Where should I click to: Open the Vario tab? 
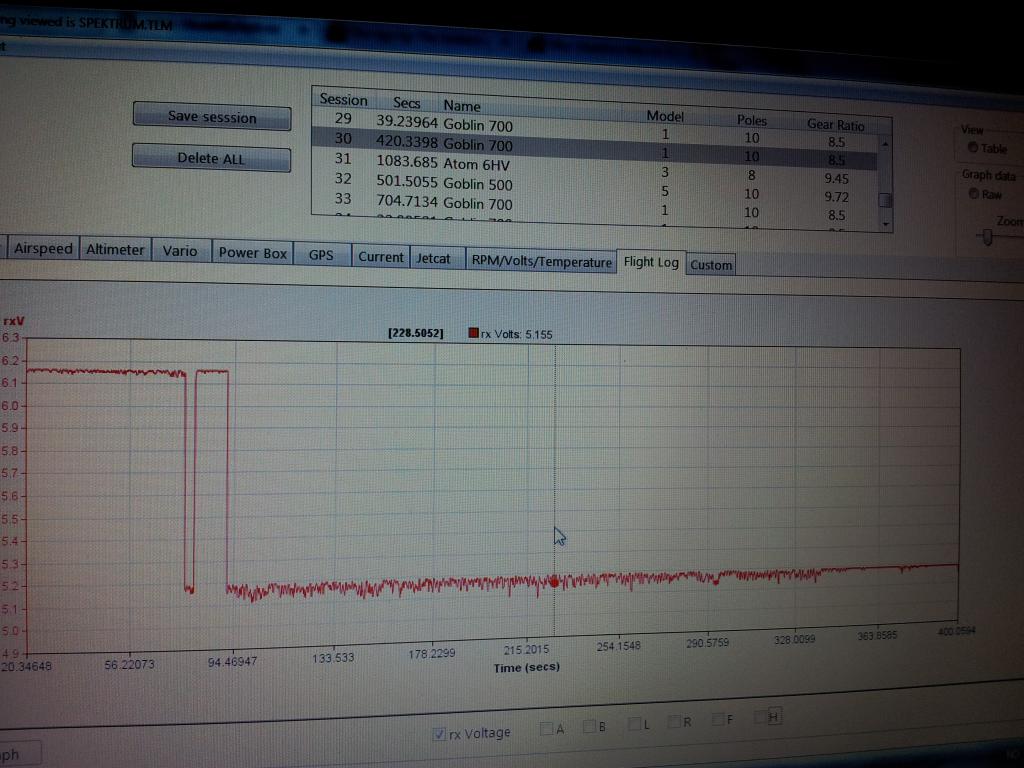(180, 251)
